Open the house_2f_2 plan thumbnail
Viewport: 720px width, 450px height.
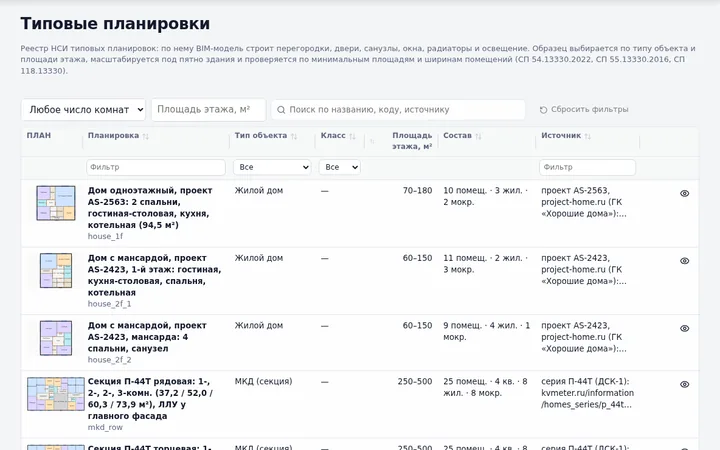click(x=56, y=338)
